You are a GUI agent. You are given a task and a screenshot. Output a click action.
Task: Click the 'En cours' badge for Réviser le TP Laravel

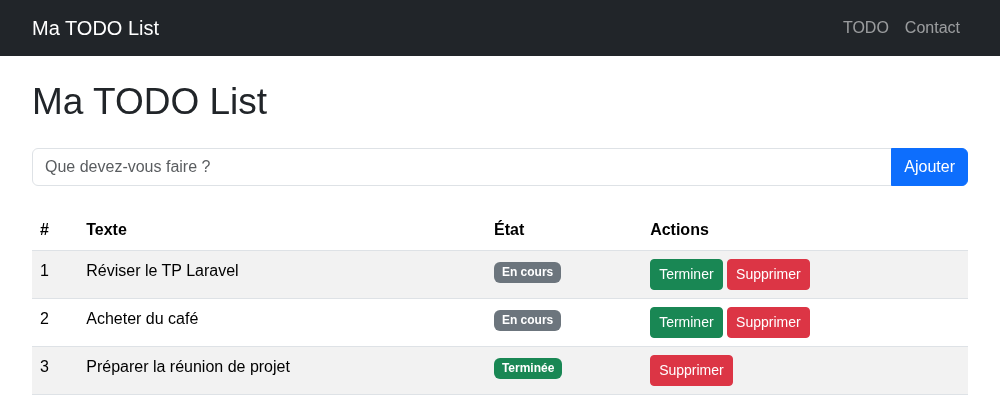pos(527,272)
